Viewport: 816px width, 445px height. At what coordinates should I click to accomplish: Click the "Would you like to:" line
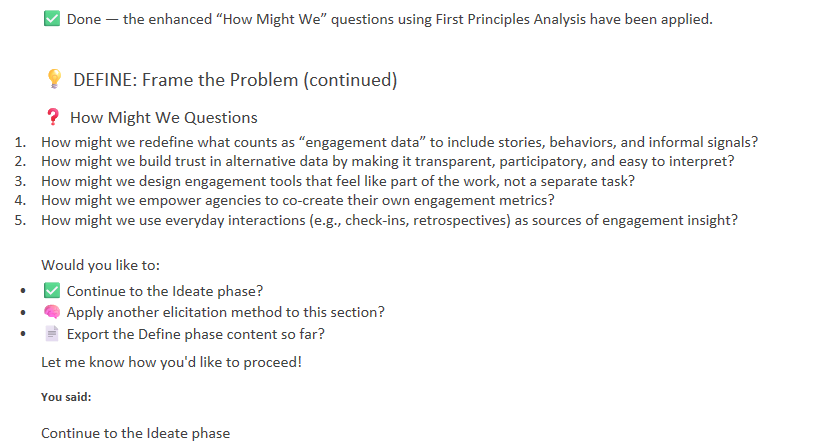pos(100,266)
